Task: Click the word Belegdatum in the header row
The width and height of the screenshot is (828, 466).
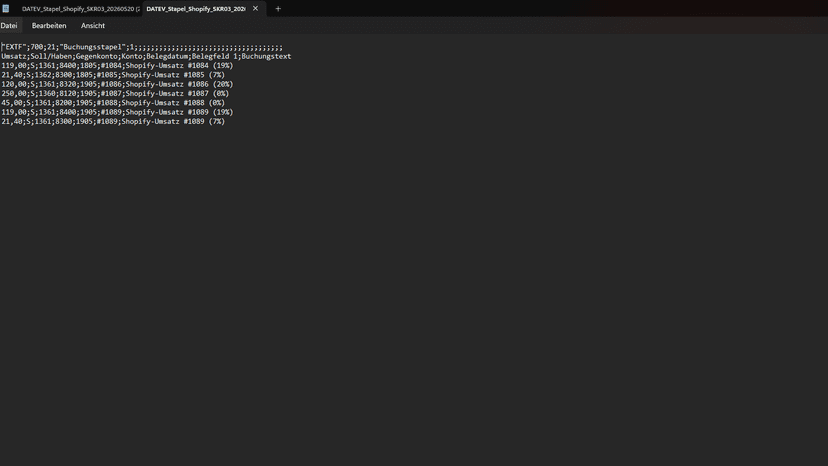Action: point(167,57)
